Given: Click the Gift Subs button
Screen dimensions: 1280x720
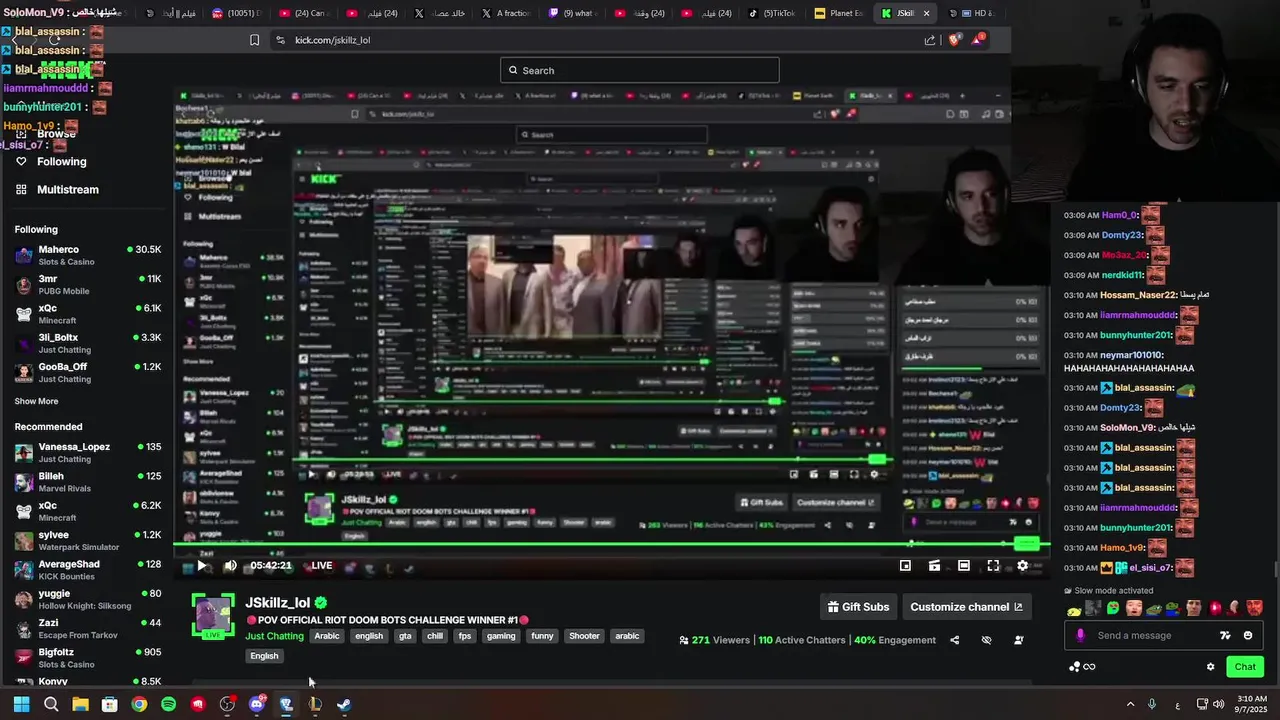Looking at the screenshot, I should (x=858, y=607).
